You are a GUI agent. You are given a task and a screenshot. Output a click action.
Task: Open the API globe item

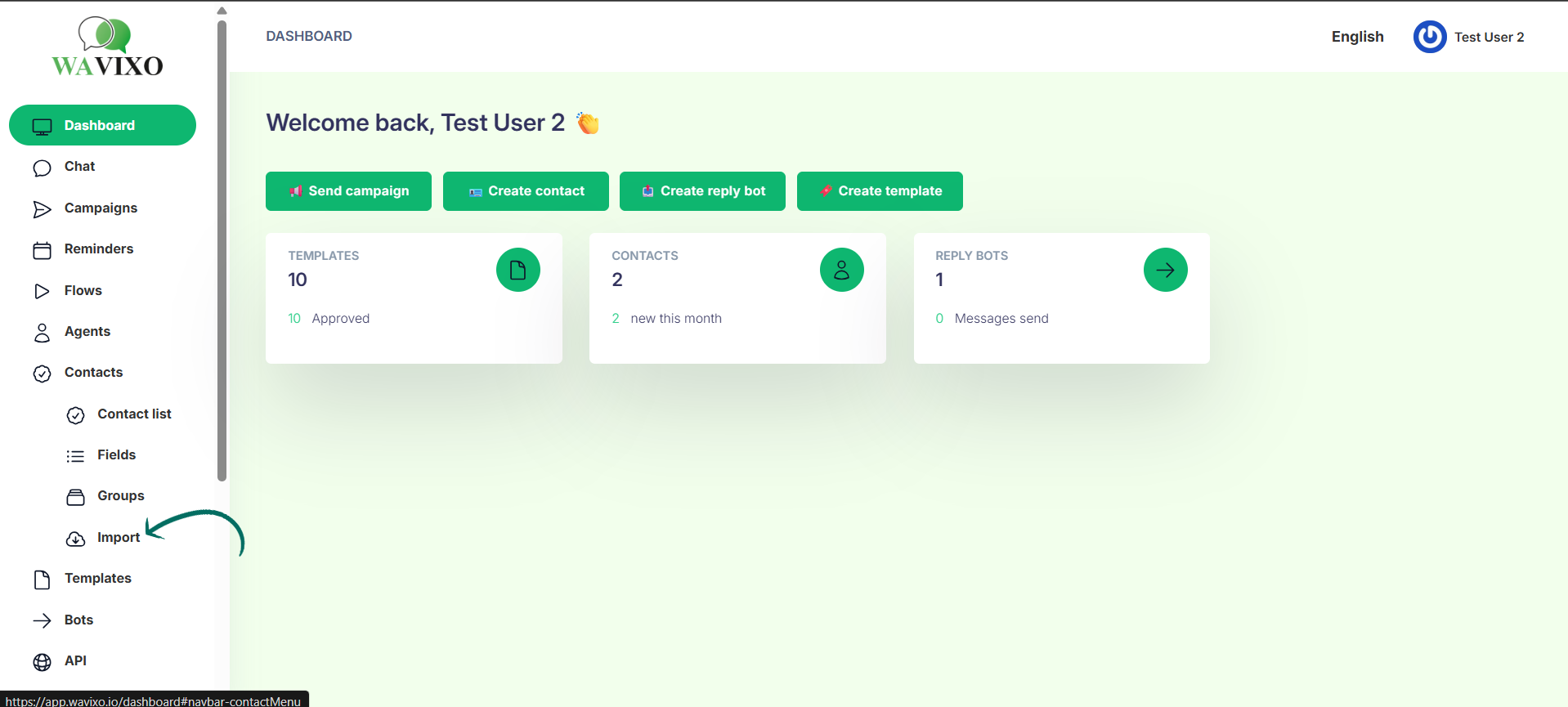click(x=75, y=661)
